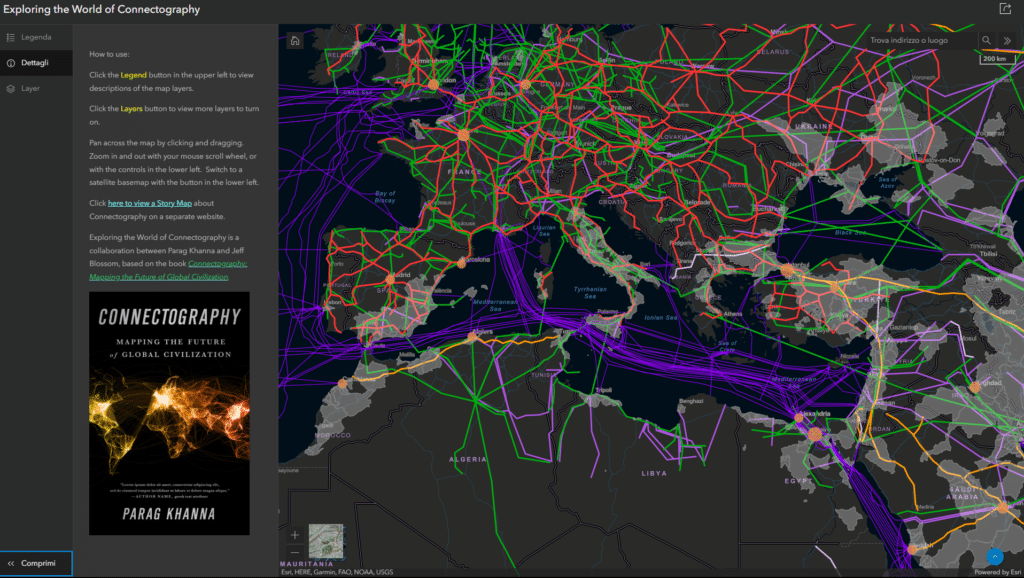This screenshot has width=1024, height=578.
Task: Select the Algiers city marker
Action: pyautogui.click(x=472, y=337)
